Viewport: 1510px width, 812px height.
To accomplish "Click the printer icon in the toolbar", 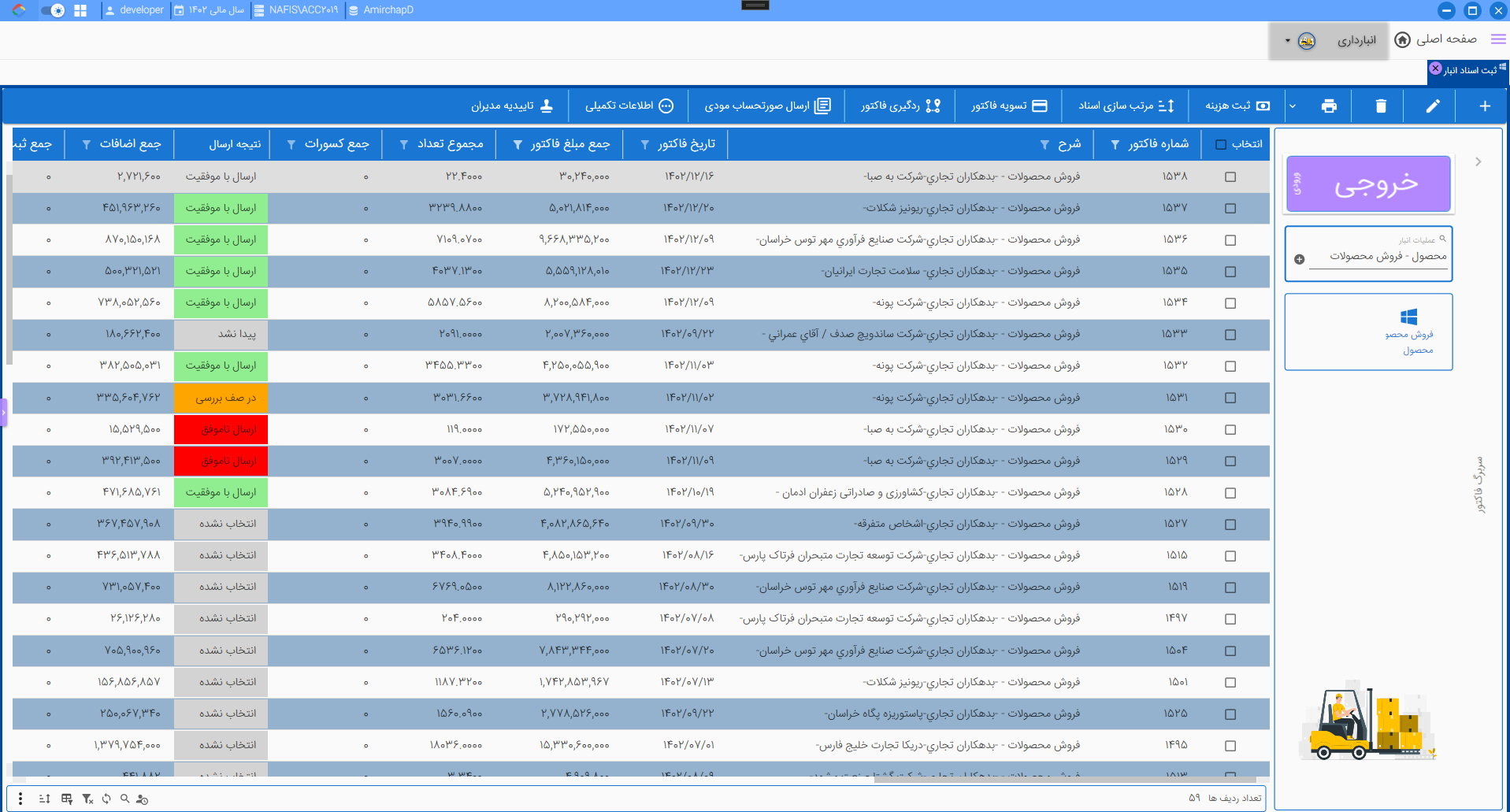I will pos(1329,106).
